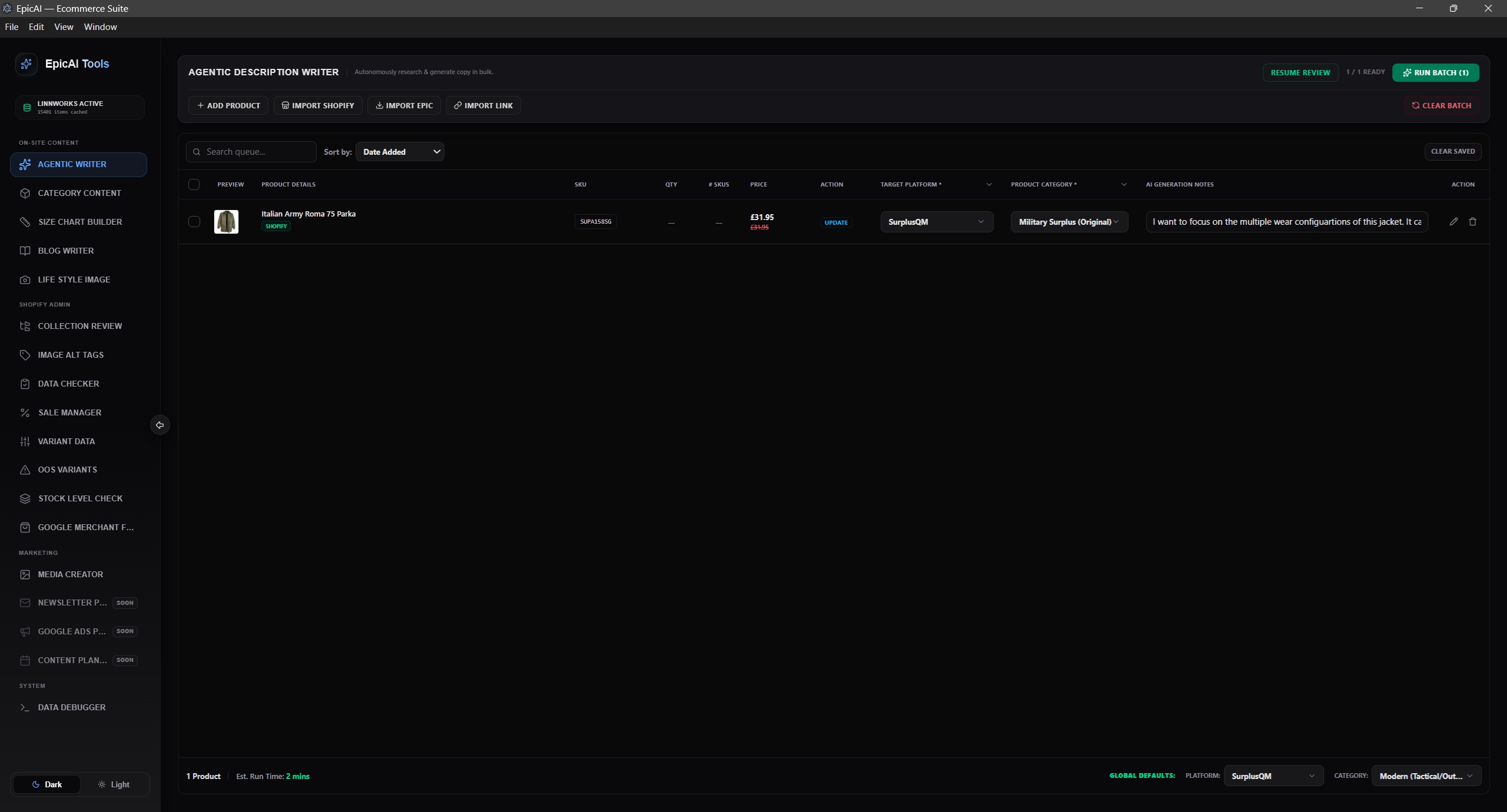Click the Run Batch (1) button

[1435, 72]
